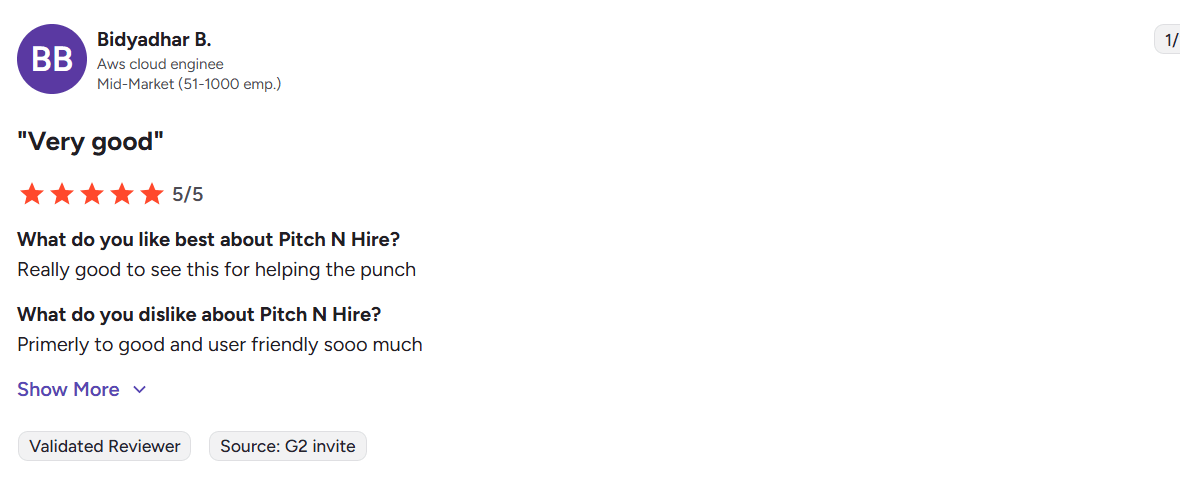
Task: Click the second rating star
Action: click(x=62, y=194)
